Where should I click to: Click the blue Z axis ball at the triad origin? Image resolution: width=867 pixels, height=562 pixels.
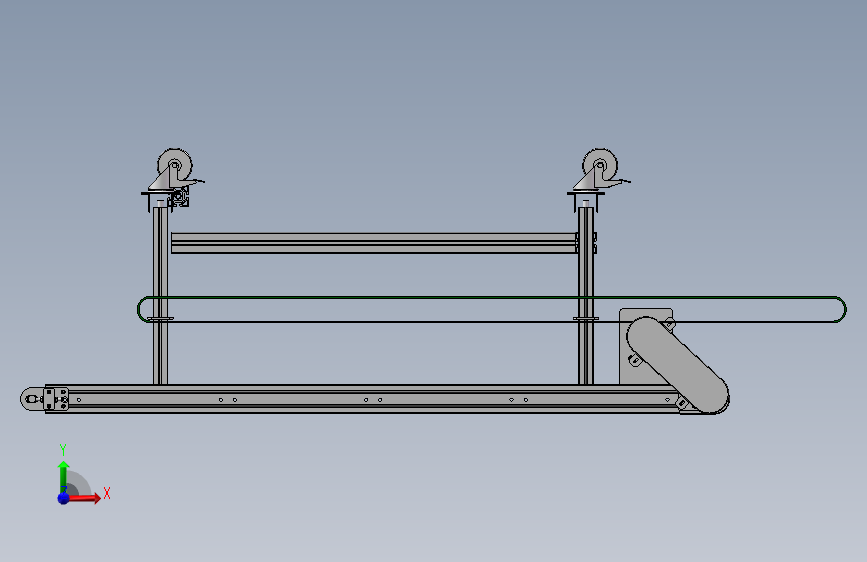click(x=64, y=498)
